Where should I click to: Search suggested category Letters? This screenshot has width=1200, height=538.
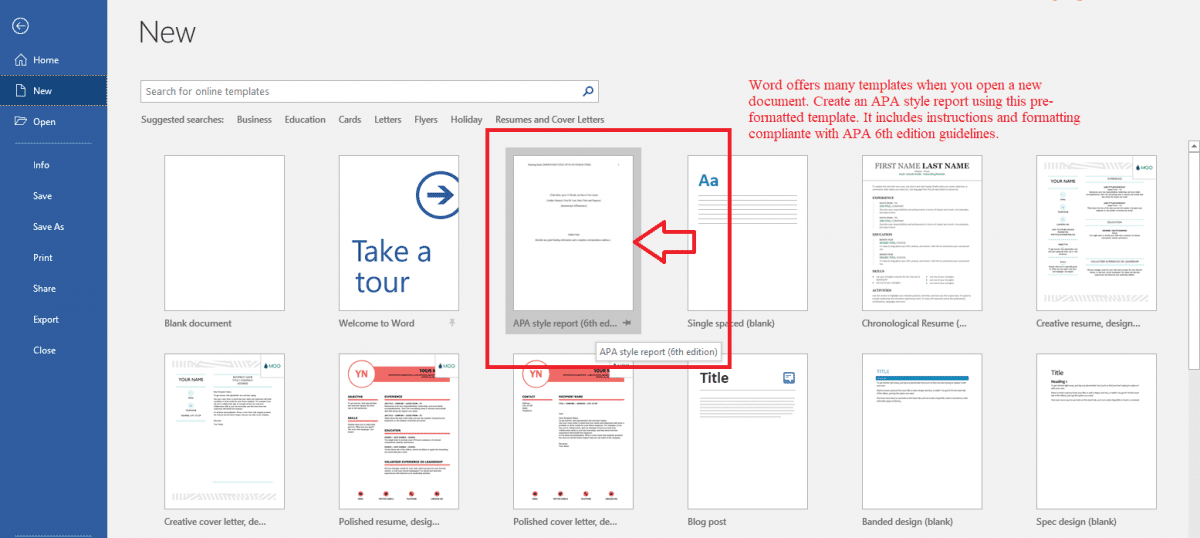388,120
